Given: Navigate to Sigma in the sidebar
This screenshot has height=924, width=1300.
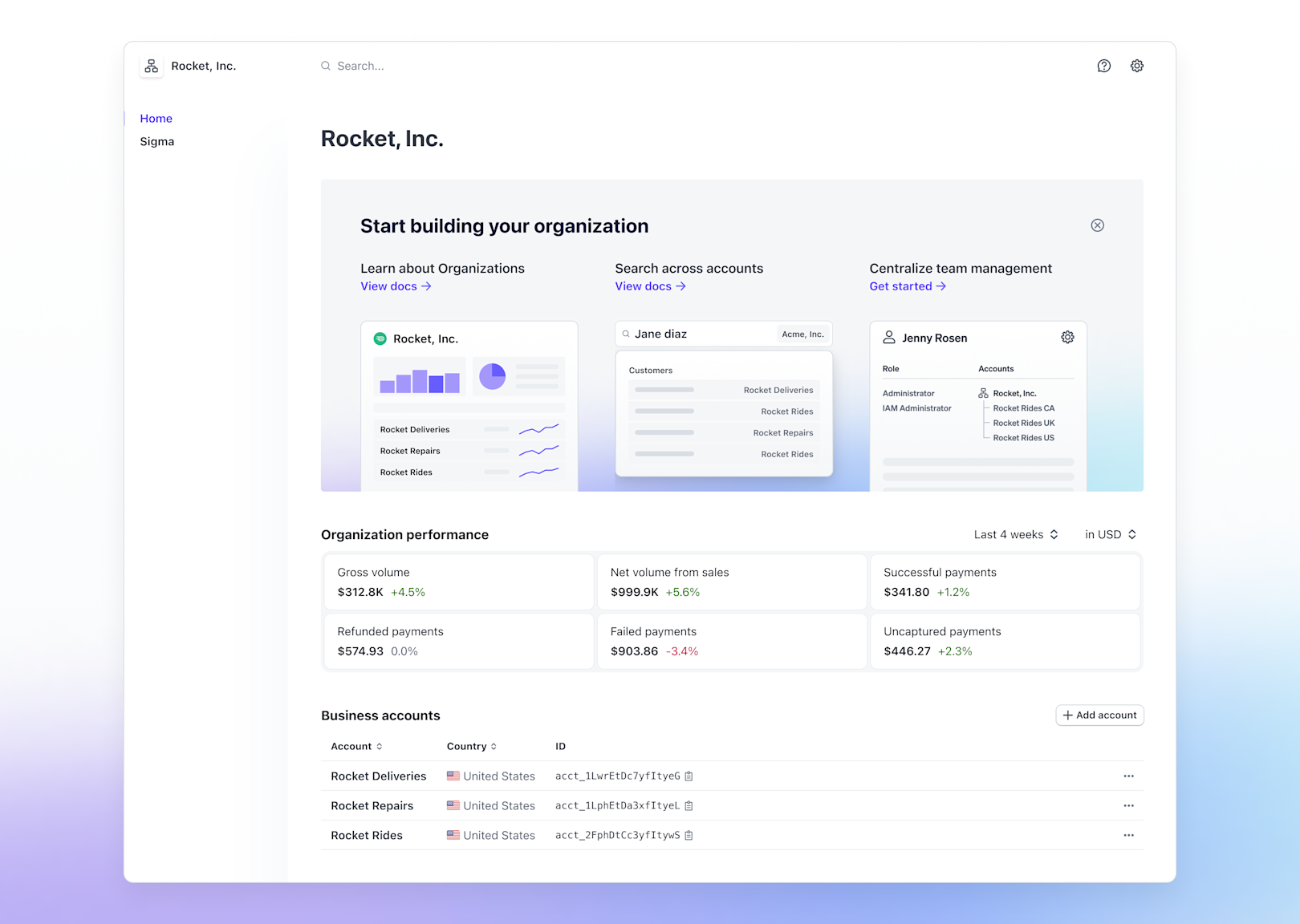Looking at the screenshot, I should coord(156,141).
